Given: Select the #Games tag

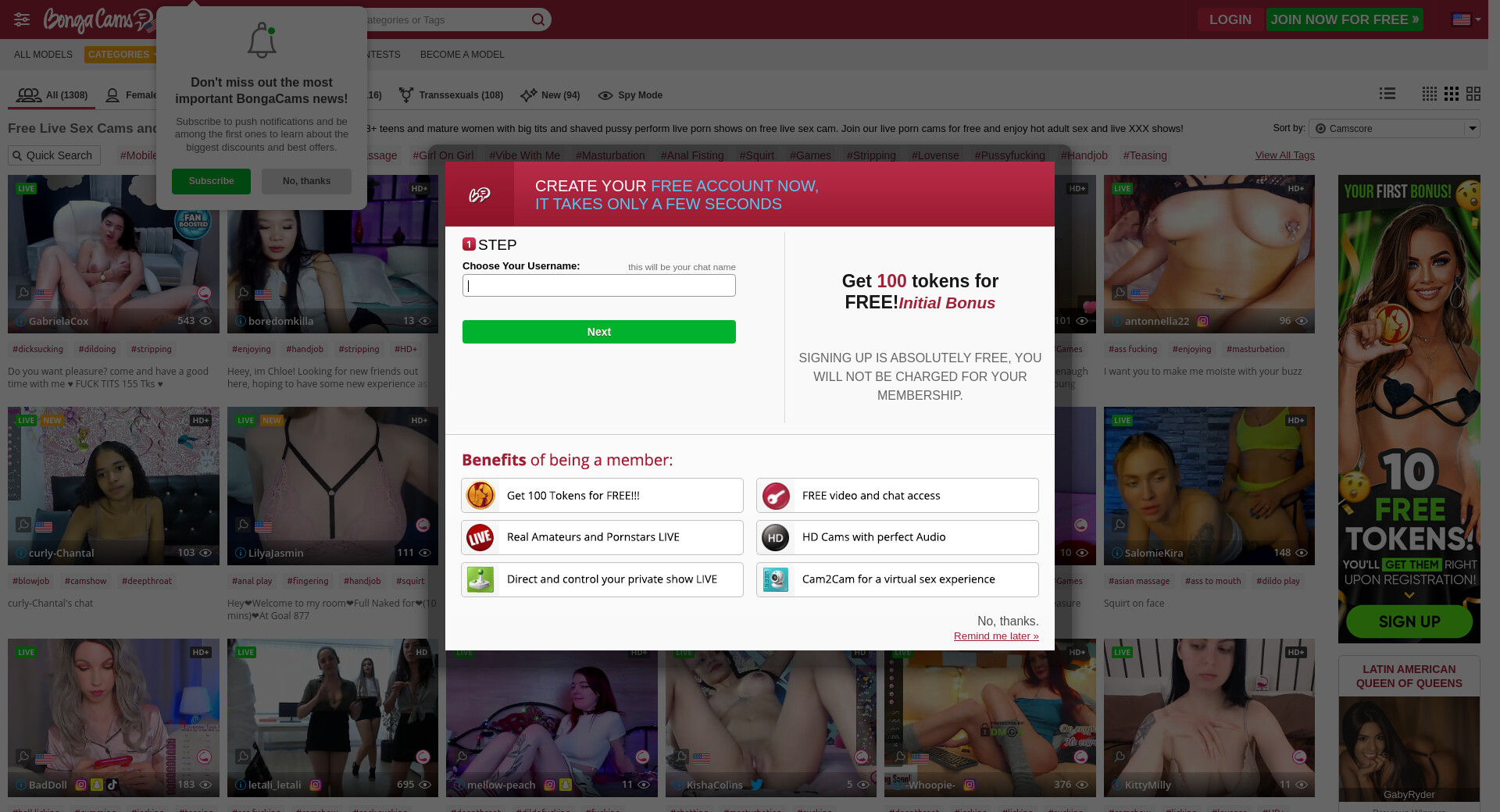Looking at the screenshot, I should click(x=810, y=155).
